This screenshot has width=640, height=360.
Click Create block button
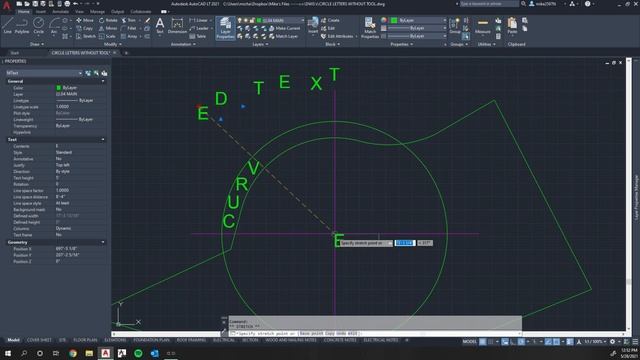click(330, 20)
